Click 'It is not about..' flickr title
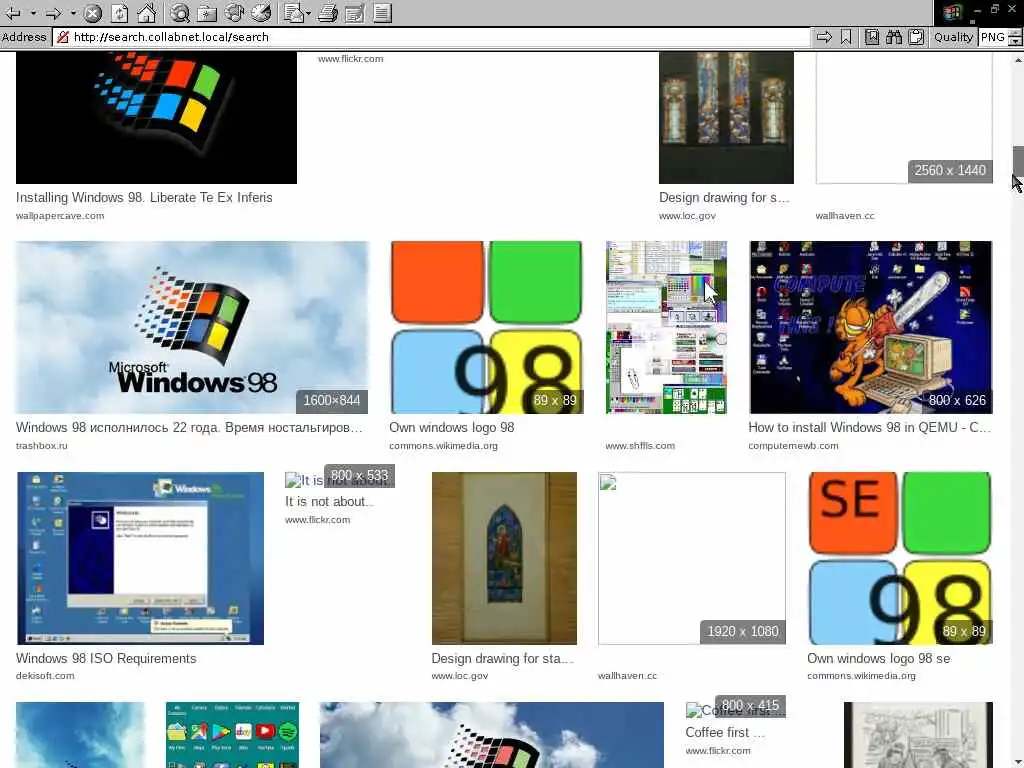The height and width of the screenshot is (768, 1024). [329, 502]
